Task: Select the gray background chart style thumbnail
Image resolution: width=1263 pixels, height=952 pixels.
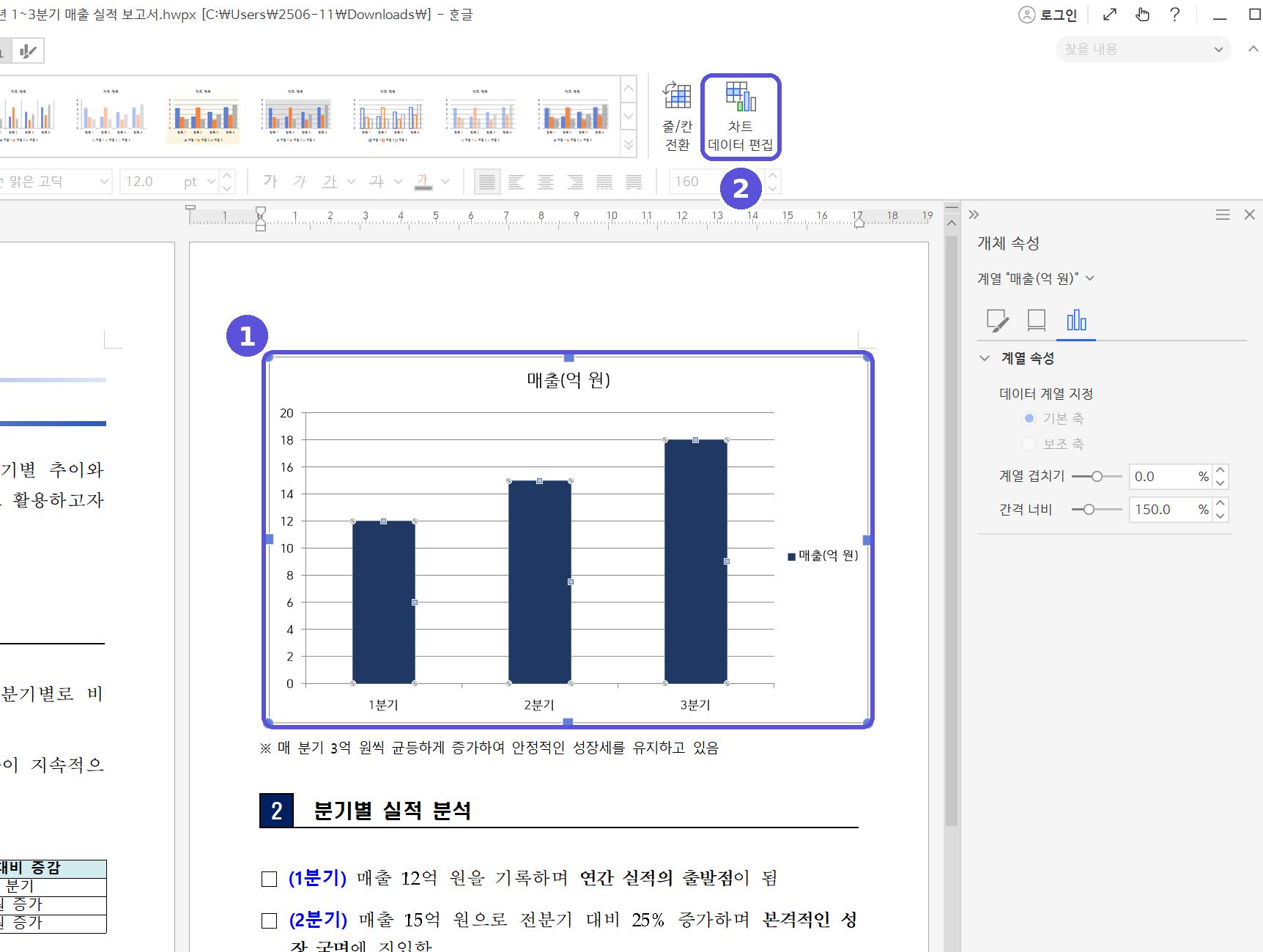Action: [296, 116]
